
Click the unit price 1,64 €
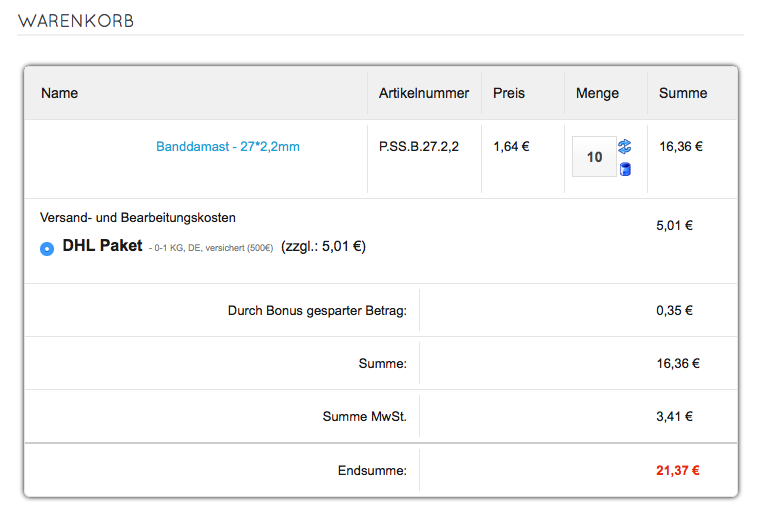(511, 146)
